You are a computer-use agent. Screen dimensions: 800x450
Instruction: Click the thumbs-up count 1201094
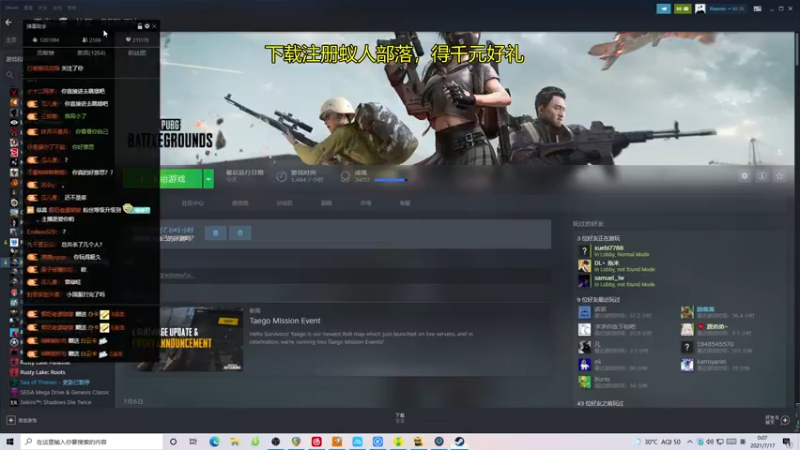pyautogui.click(x=46, y=40)
